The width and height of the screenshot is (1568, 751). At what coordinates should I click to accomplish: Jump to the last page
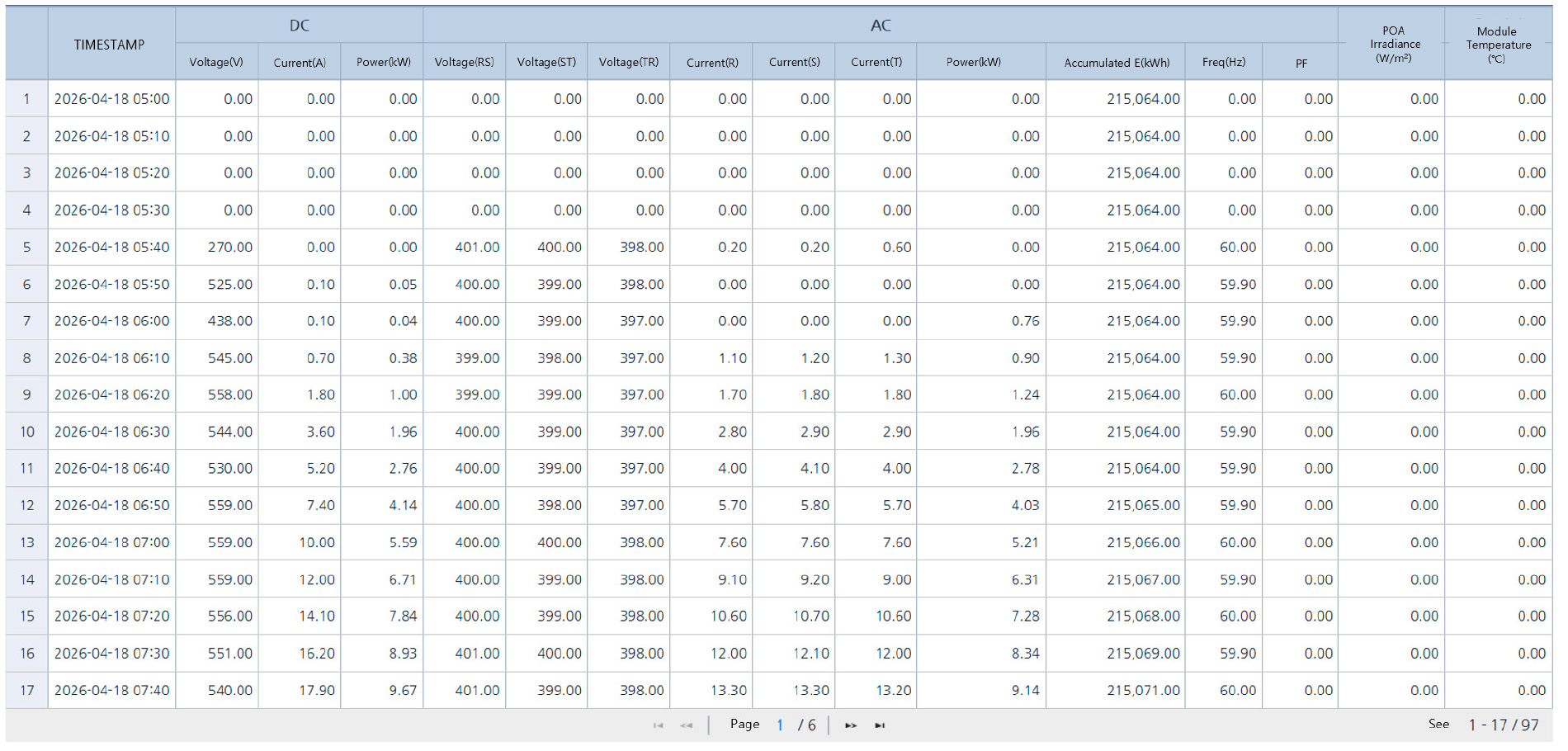[880, 725]
